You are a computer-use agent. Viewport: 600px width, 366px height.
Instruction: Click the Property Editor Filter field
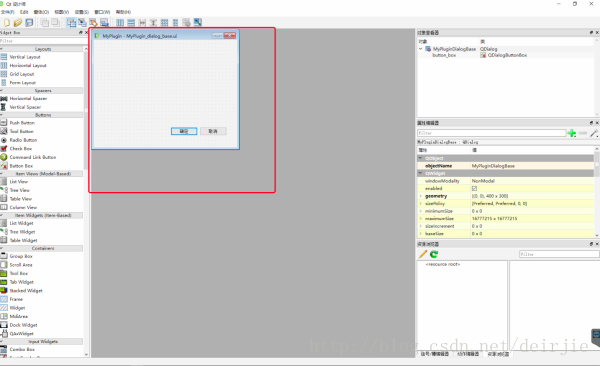pos(491,133)
